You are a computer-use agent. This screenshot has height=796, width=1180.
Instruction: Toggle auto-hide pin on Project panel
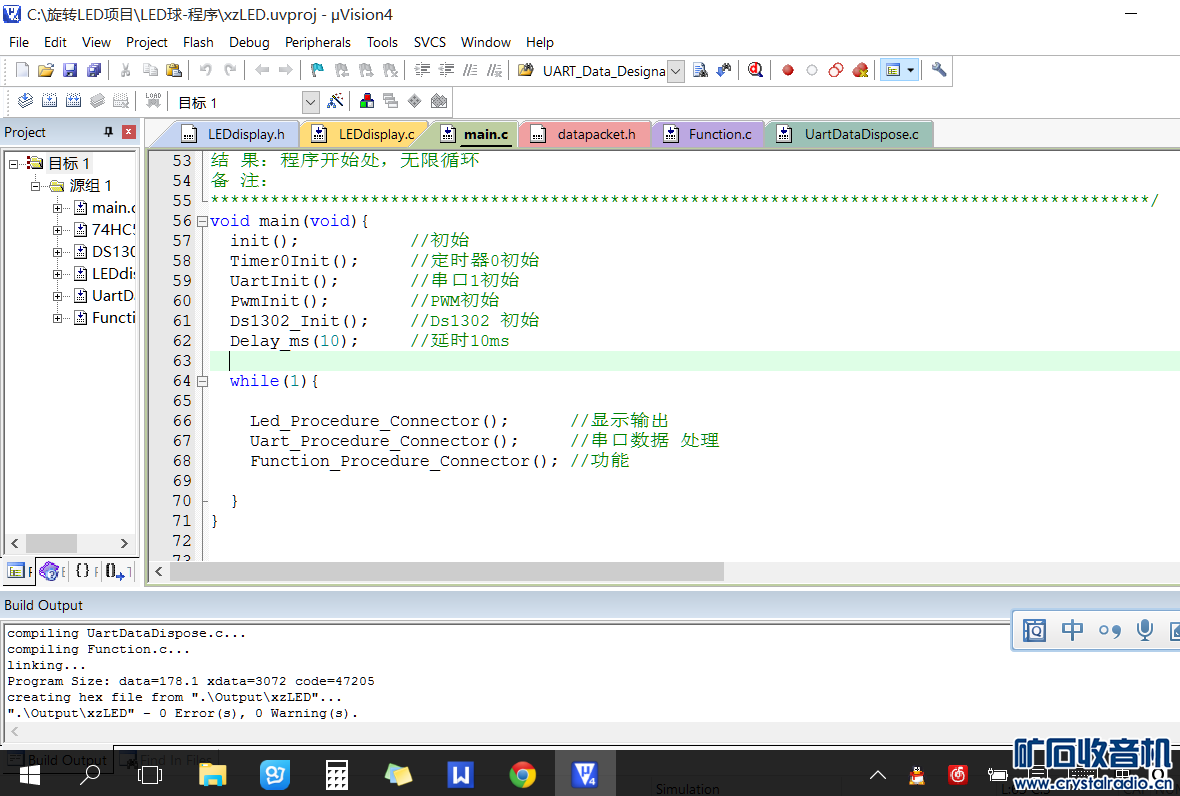point(109,132)
